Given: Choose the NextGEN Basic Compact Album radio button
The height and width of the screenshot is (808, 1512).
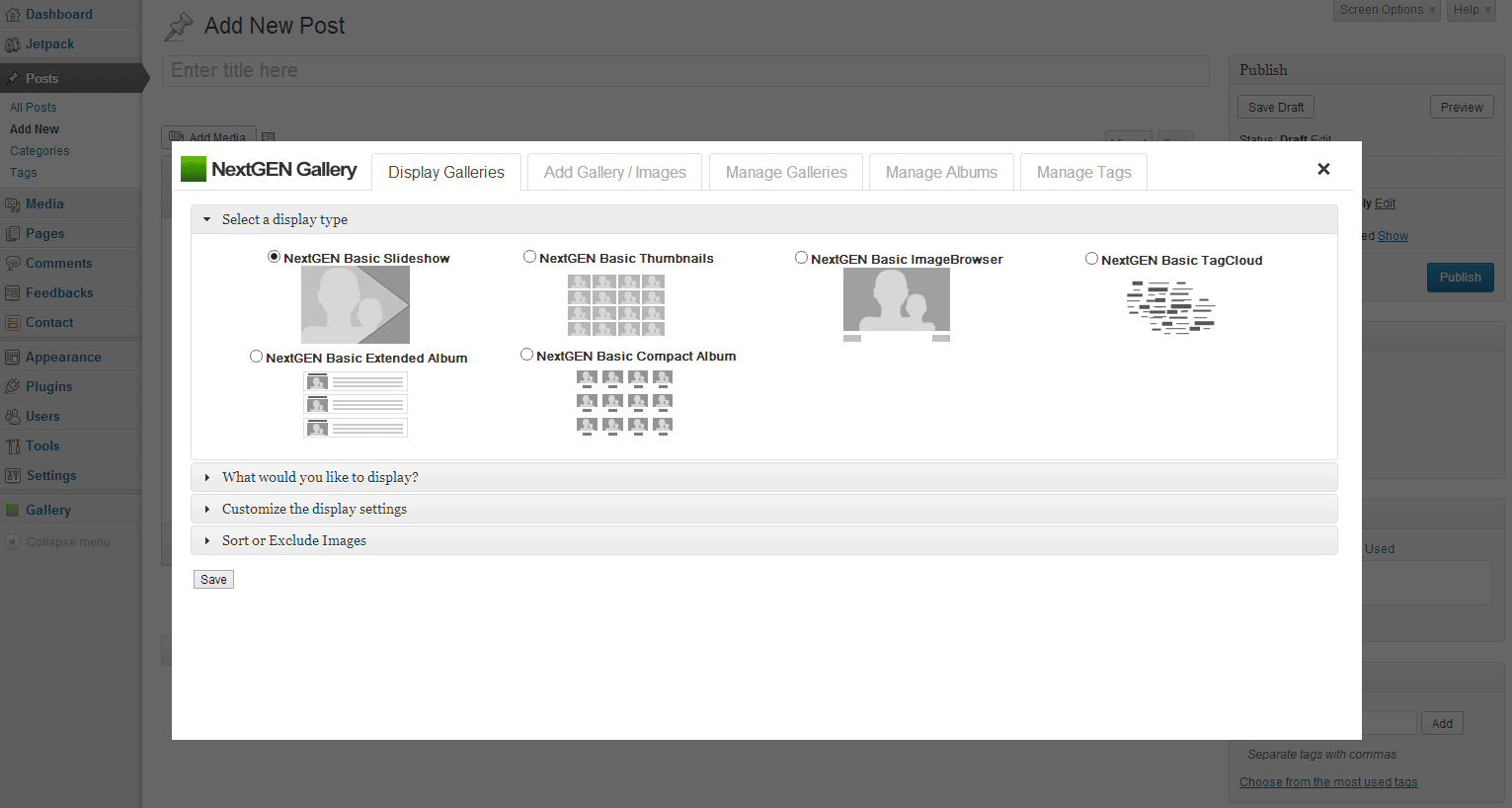Looking at the screenshot, I should coord(526,355).
